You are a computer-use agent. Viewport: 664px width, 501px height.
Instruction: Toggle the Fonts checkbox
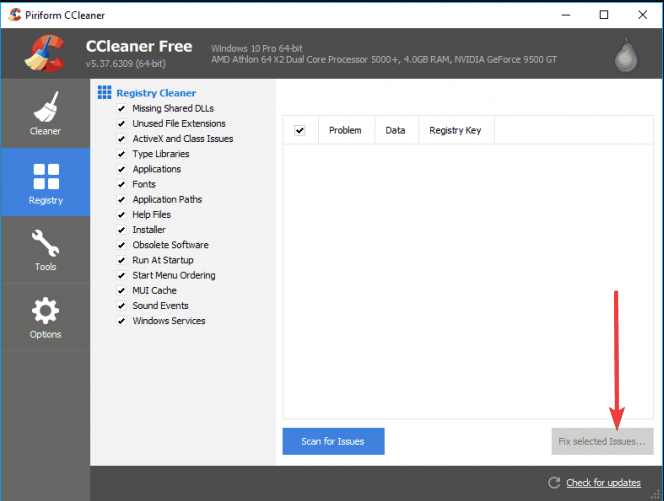tap(122, 184)
